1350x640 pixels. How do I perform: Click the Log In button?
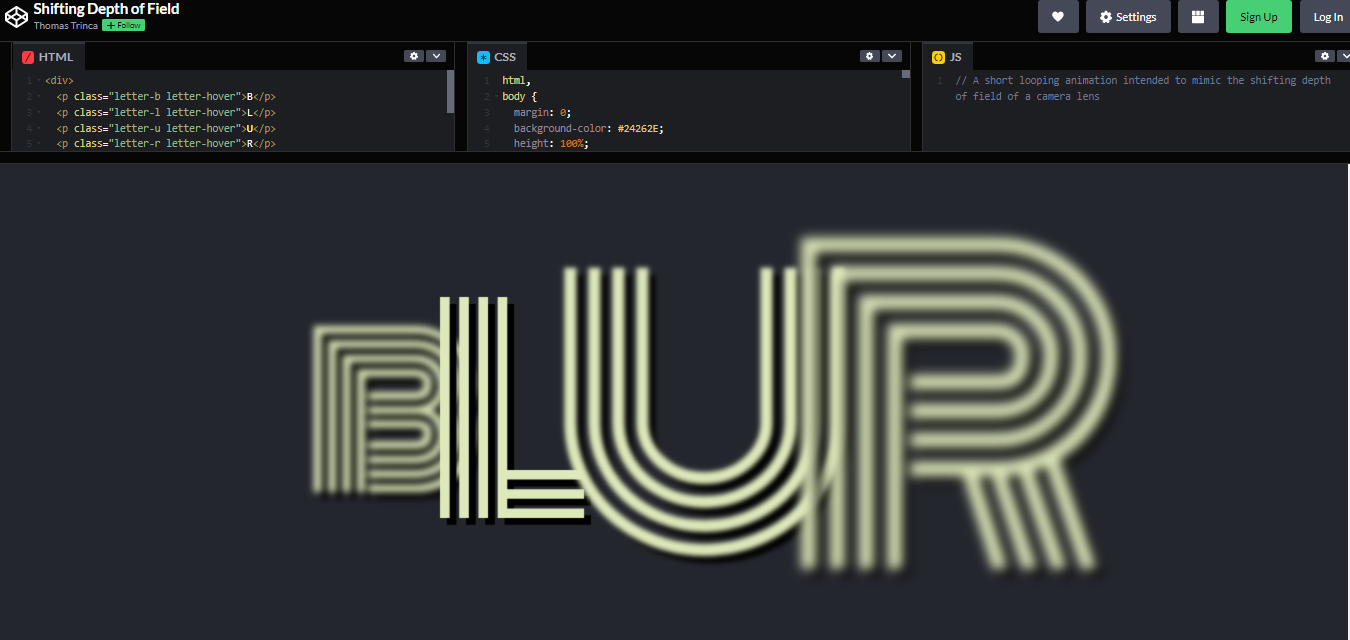(1327, 17)
